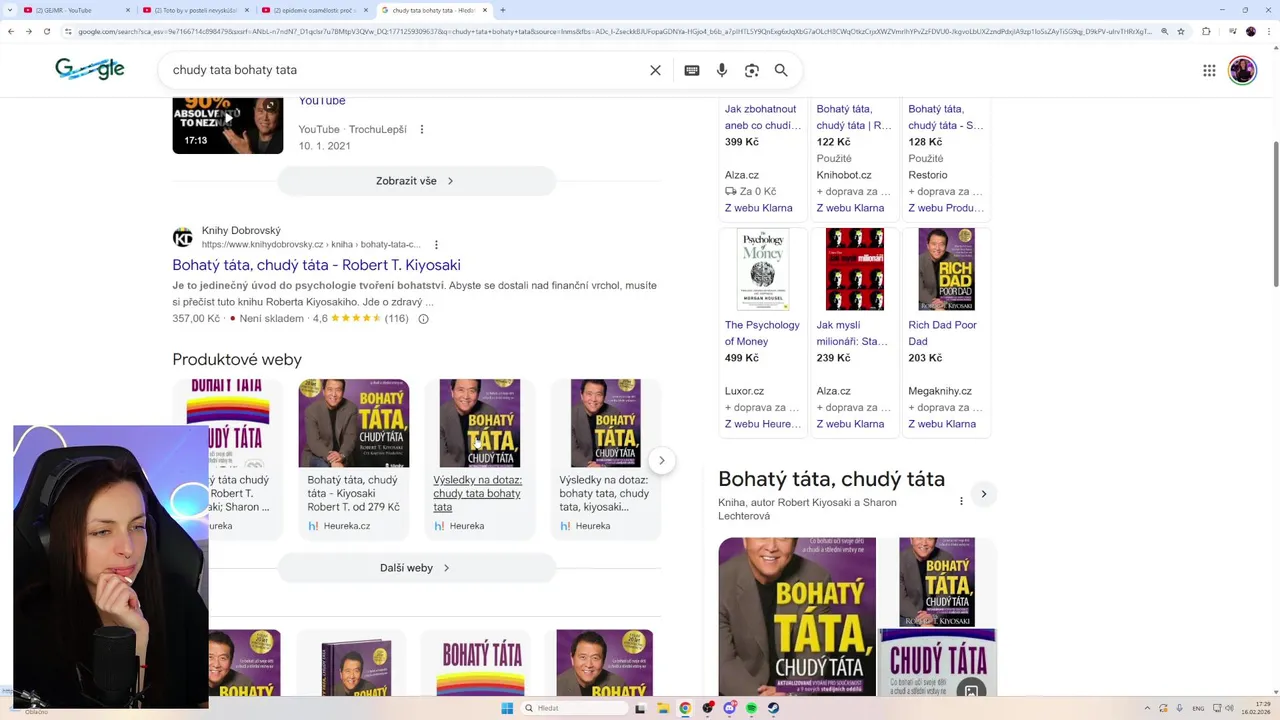Screen dimensions: 1280x720
Task: Select the 357,00 Kč price text
Action: (196, 319)
